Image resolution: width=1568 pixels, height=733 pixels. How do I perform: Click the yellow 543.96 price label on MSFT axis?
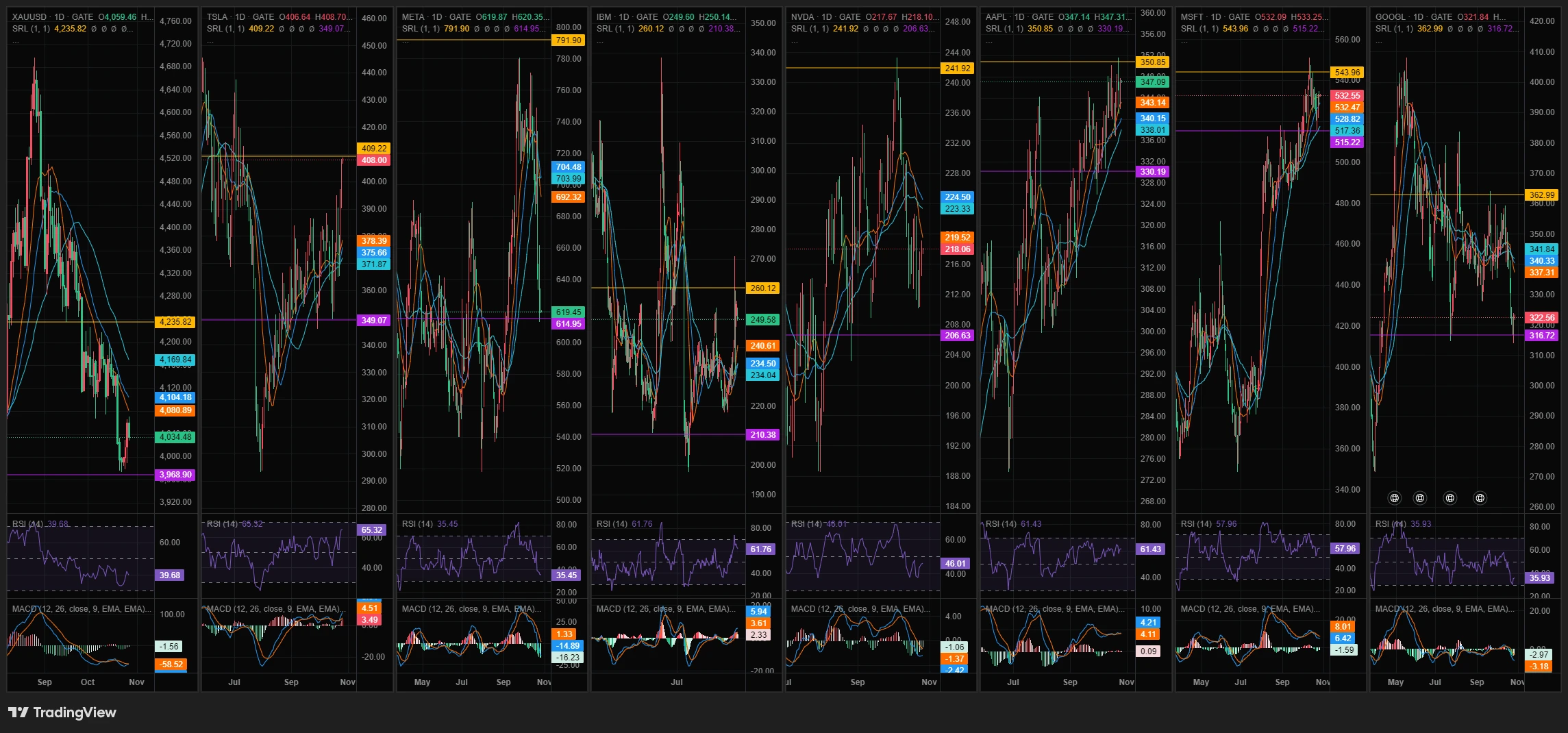[1347, 73]
